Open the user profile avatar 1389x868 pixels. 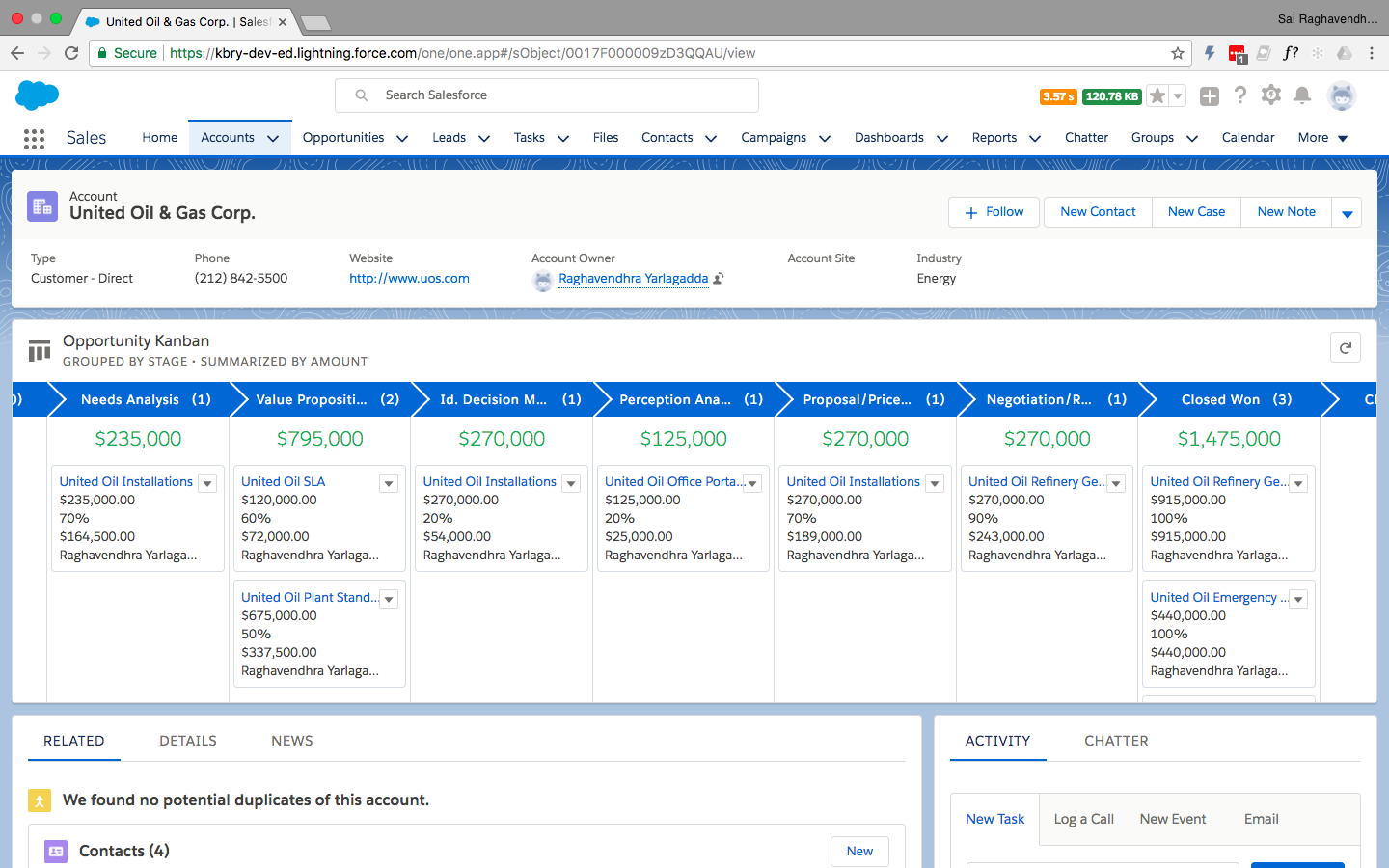1342,95
